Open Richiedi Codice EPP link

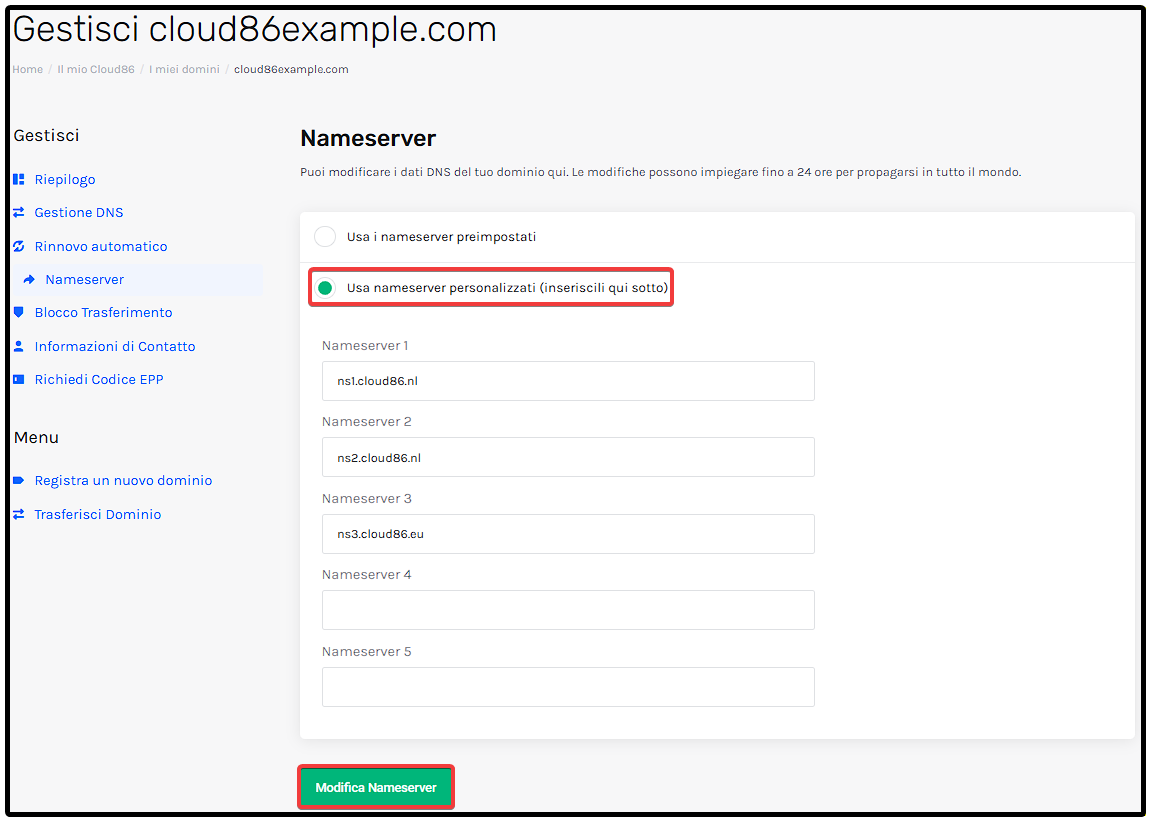click(x=99, y=379)
